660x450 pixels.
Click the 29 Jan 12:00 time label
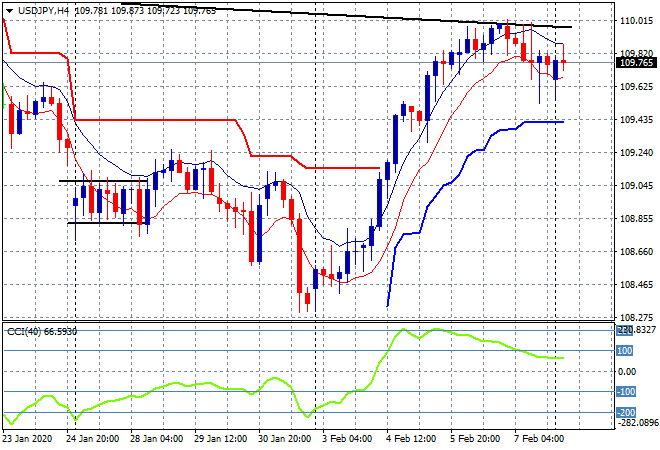(x=220, y=439)
